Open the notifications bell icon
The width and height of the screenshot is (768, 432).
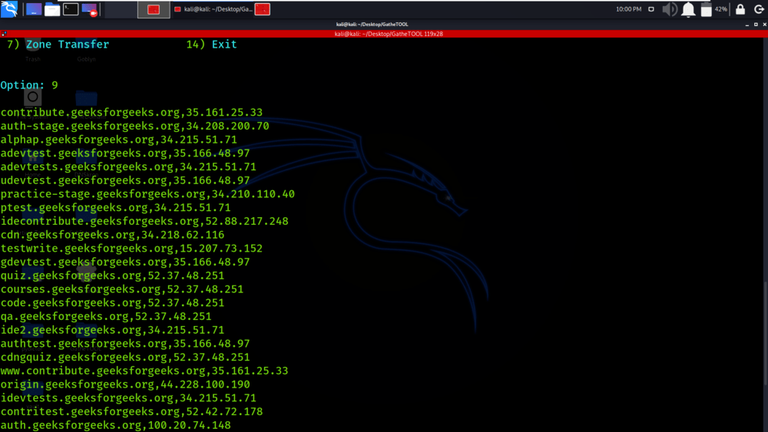[x=688, y=9]
